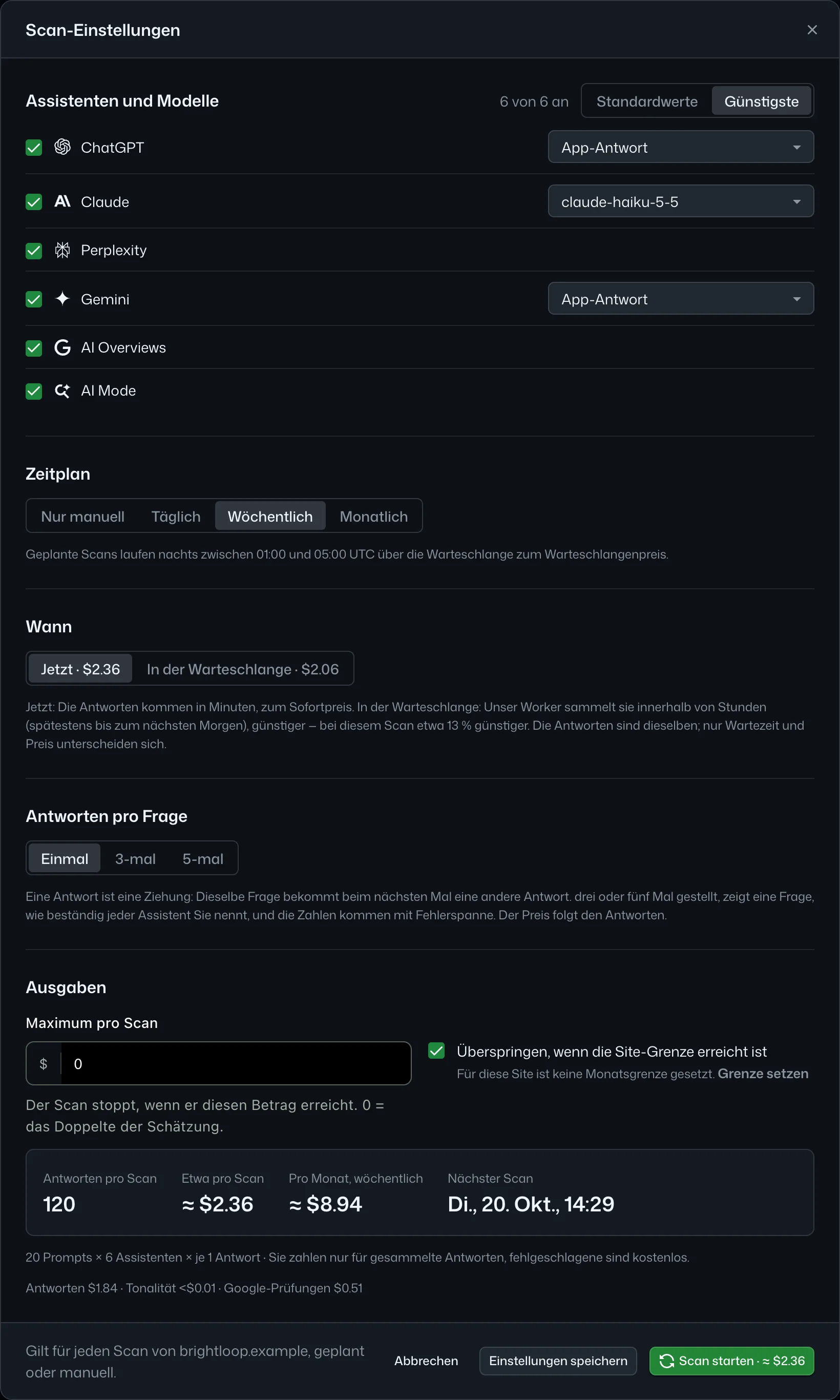The image size is (840, 1400).
Task: Open the Gemini model dropdown
Action: 681,299
